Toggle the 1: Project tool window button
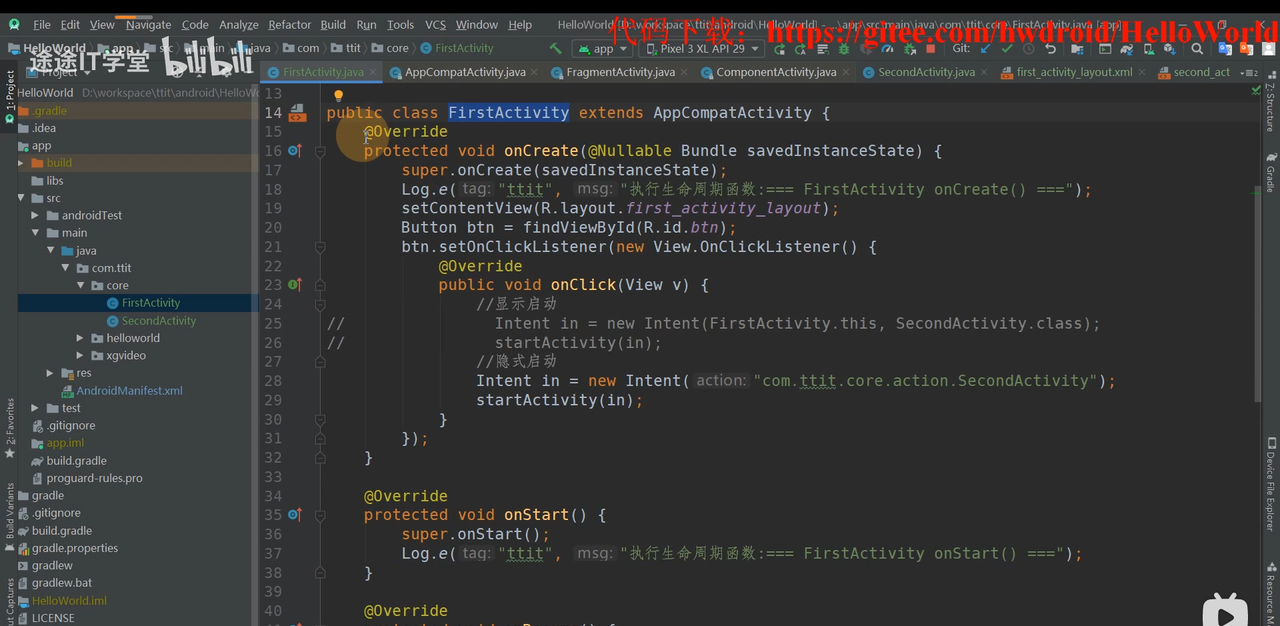 point(9,97)
